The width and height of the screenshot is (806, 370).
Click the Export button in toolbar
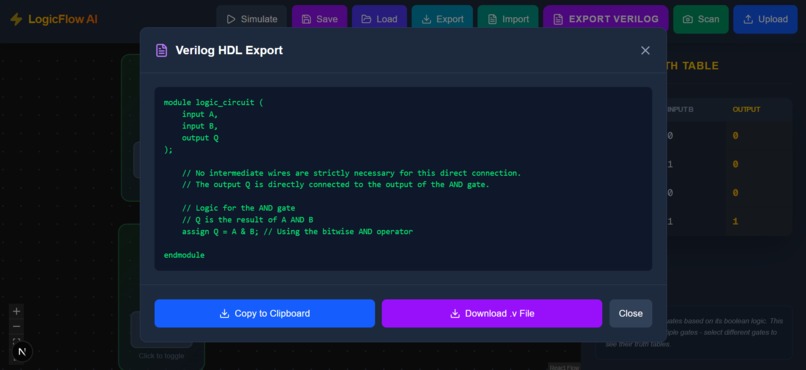pyautogui.click(x=442, y=19)
